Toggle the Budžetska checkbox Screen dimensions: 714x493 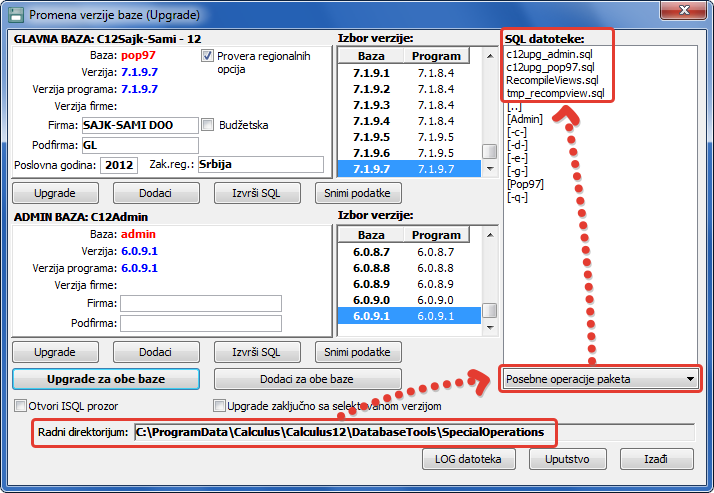click(x=208, y=125)
